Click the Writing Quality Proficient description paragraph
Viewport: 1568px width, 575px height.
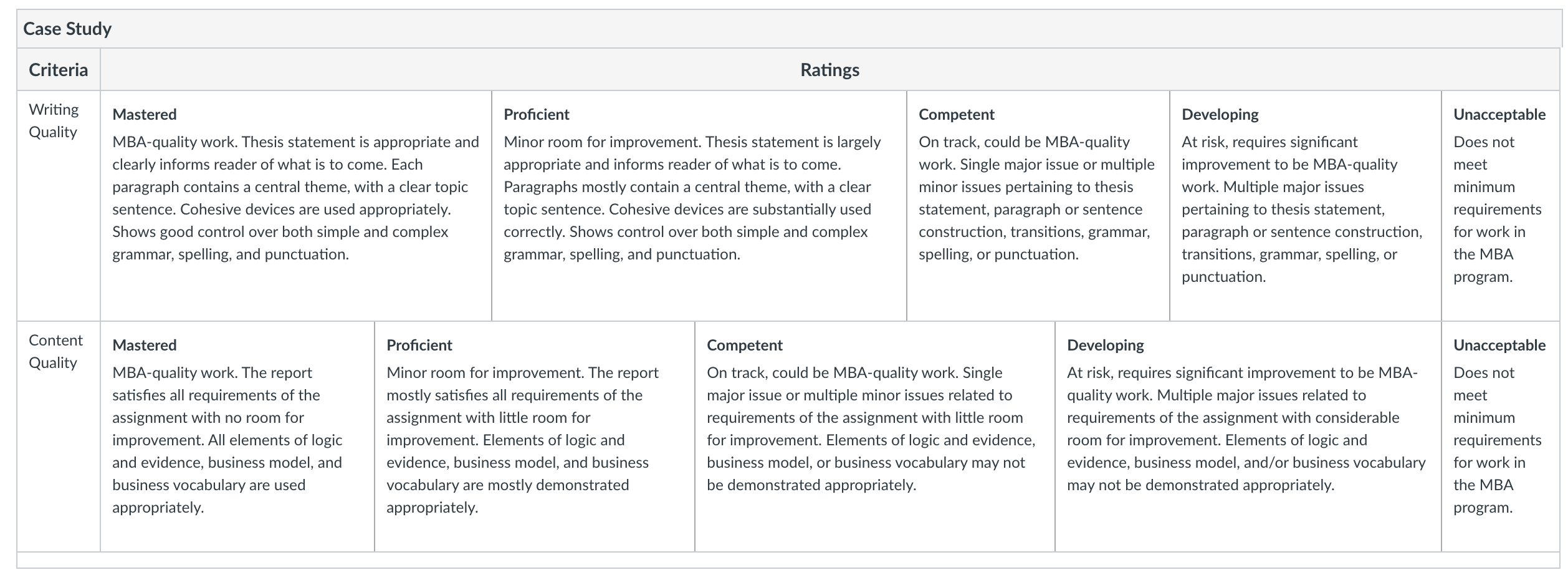click(692, 198)
